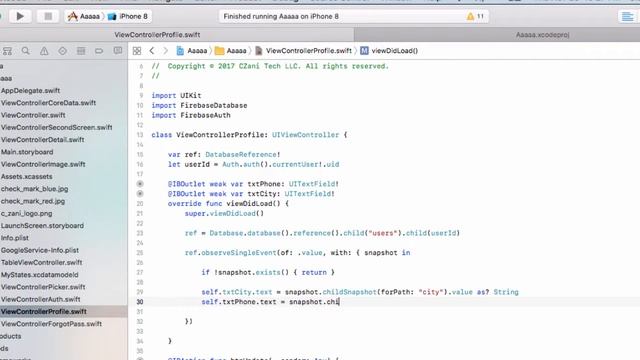Choose the iPhone 8 run destination

pyautogui.click(x=127, y=16)
